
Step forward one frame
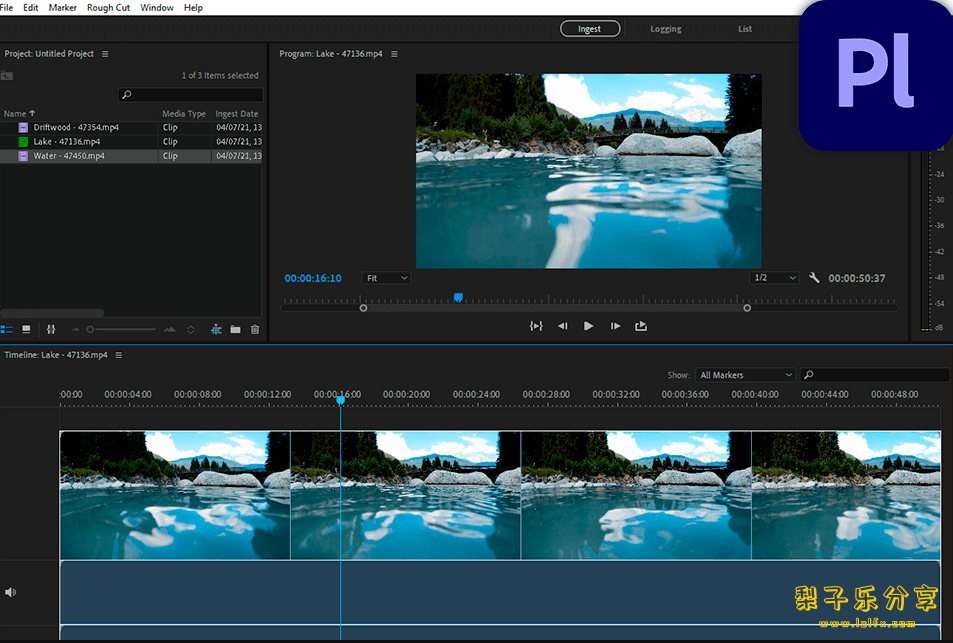(x=615, y=326)
